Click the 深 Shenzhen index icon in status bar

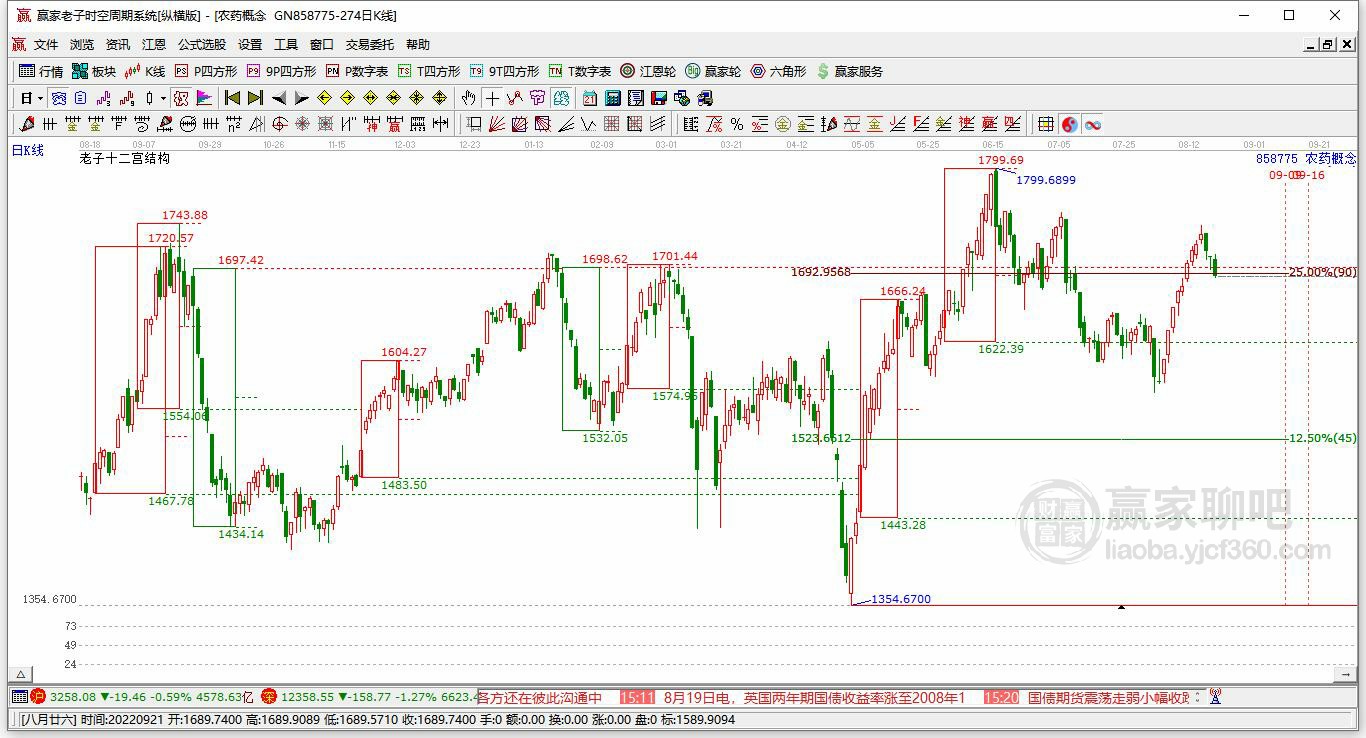[x=268, y=696]
